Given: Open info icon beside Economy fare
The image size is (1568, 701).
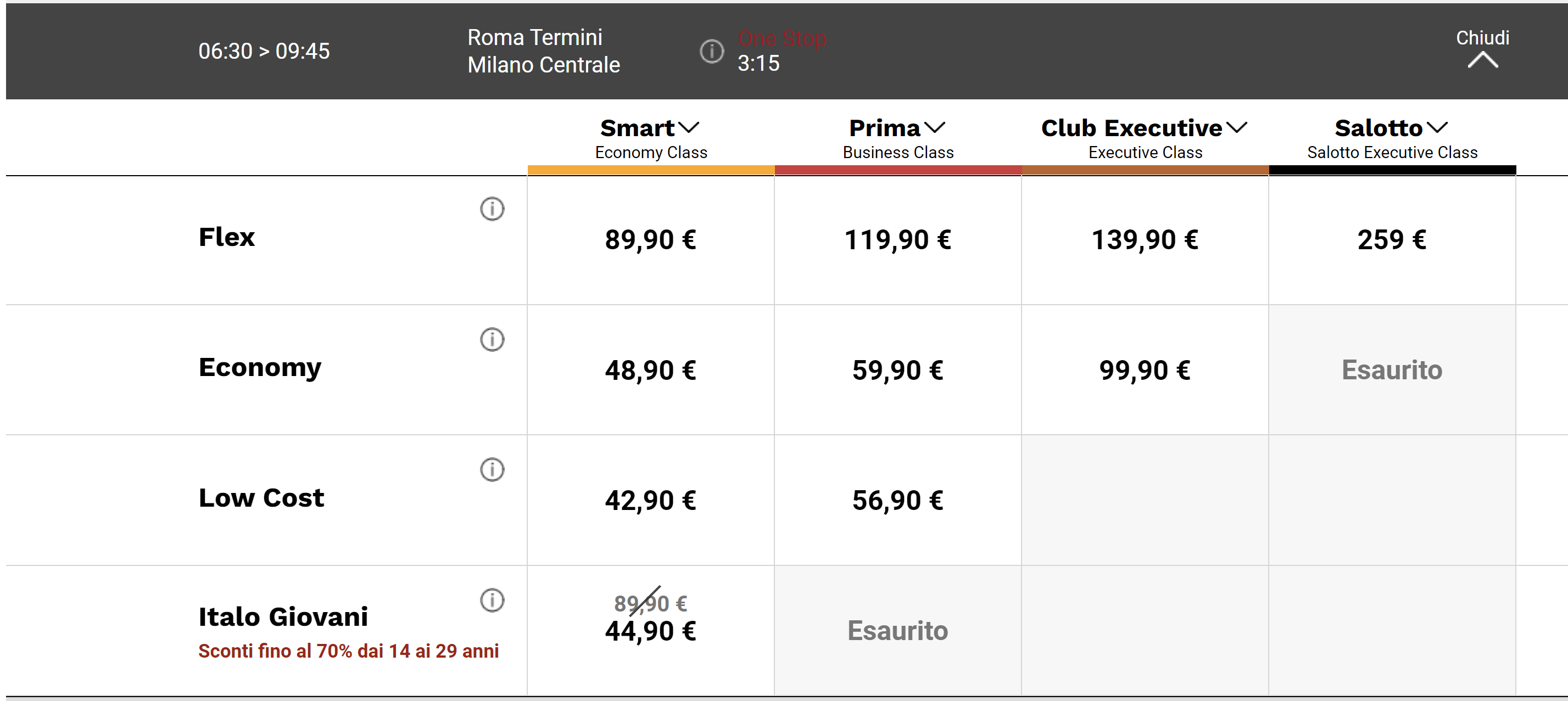Looking at the screenshot, I should point(492,340).
